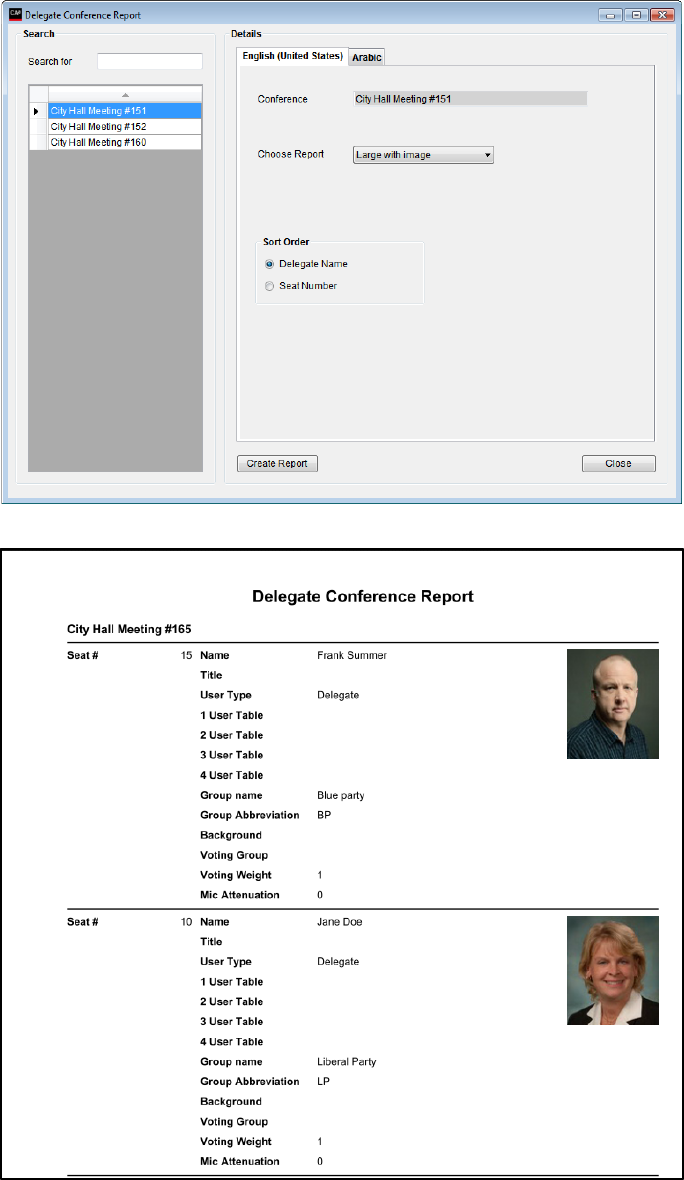The image size is (684, 1180).
Task: Click the app icon in the title bar
Action: 14,15
